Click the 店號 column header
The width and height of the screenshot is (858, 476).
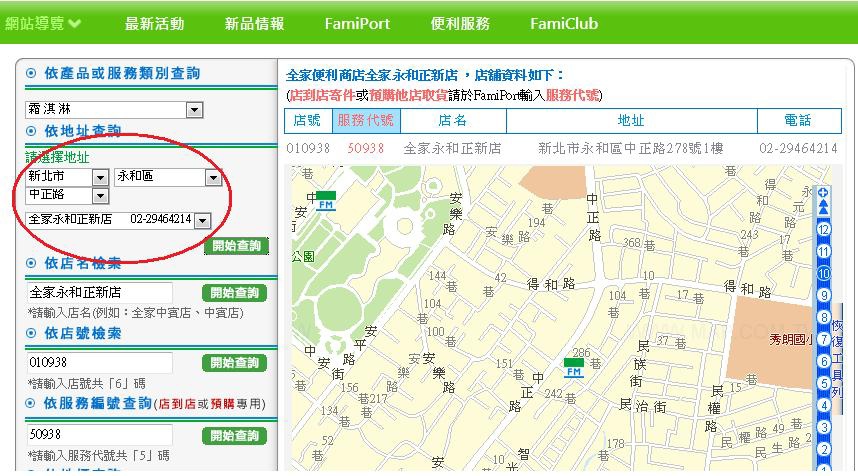click(x=308, y=120)
